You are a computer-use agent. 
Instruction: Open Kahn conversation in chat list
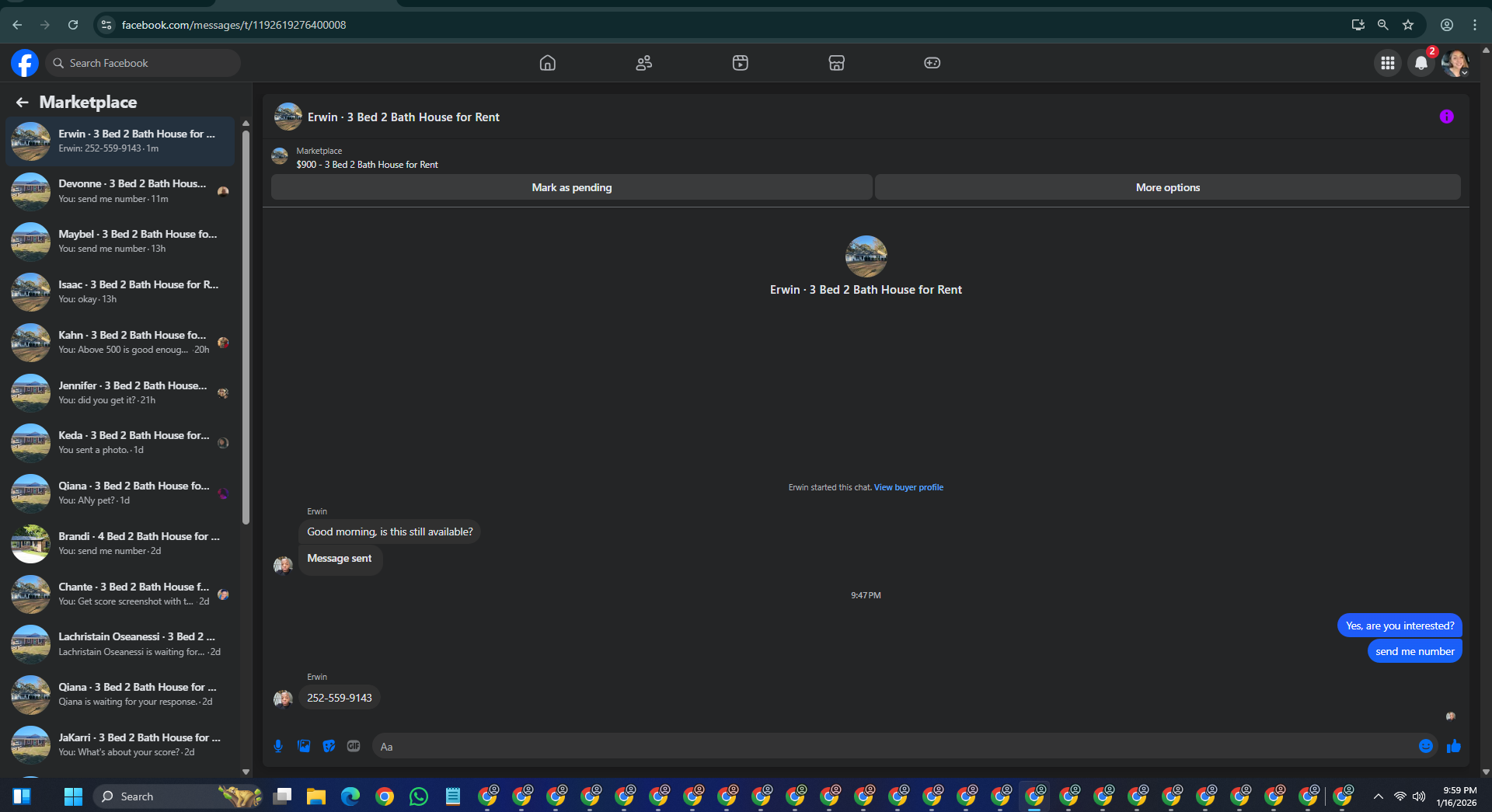click(x=120, y=342)
